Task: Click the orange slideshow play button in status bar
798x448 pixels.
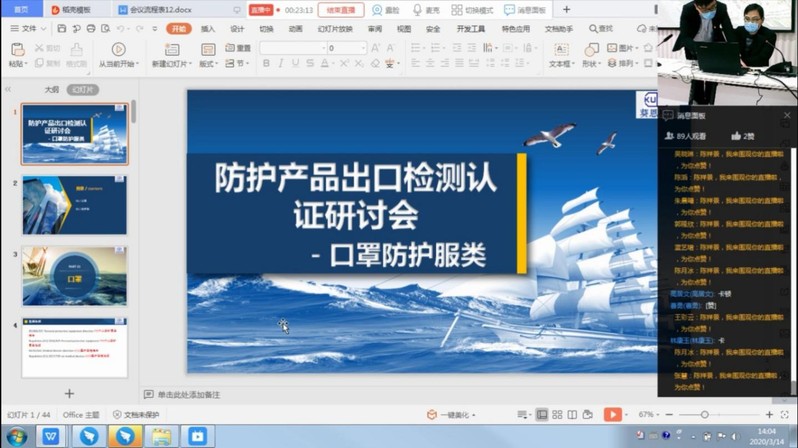Action: pyautogui.click(x=612, y=414)
